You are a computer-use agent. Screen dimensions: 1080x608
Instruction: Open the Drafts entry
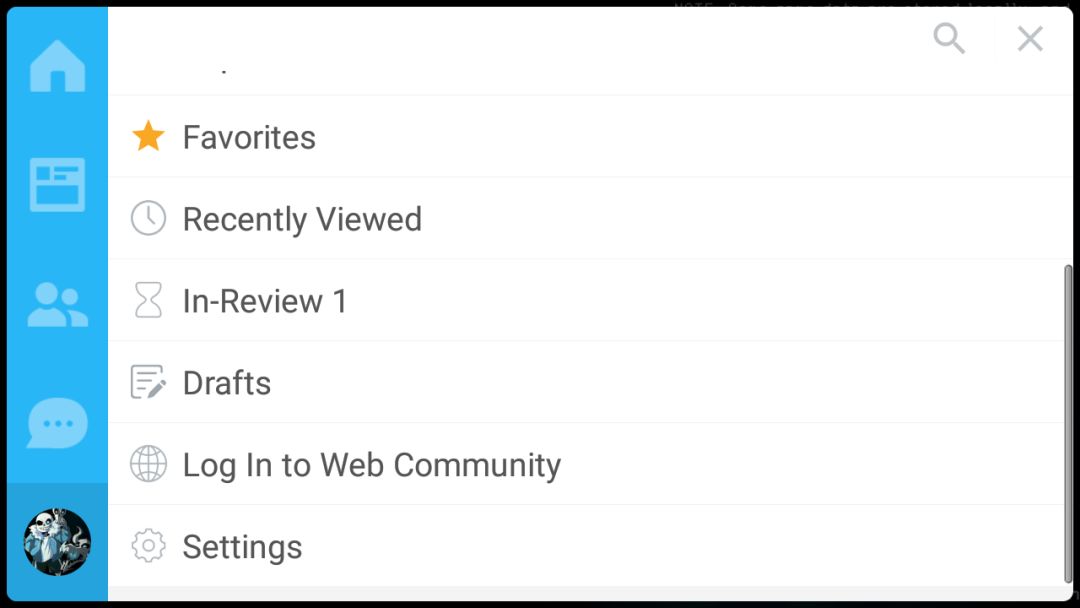(227, 383)
